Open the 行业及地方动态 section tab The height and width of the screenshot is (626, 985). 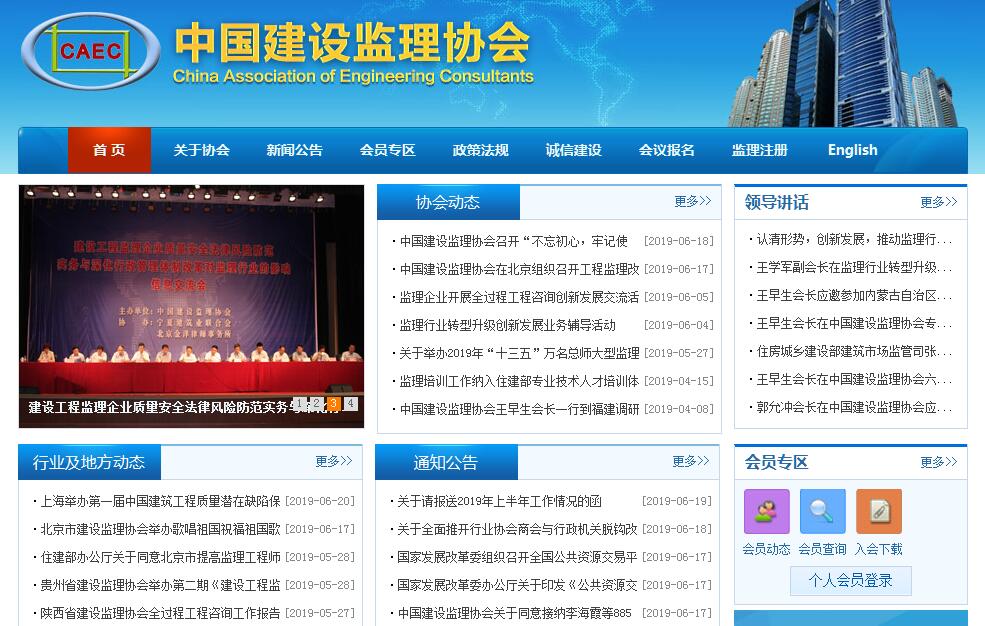tap(89, 462)
